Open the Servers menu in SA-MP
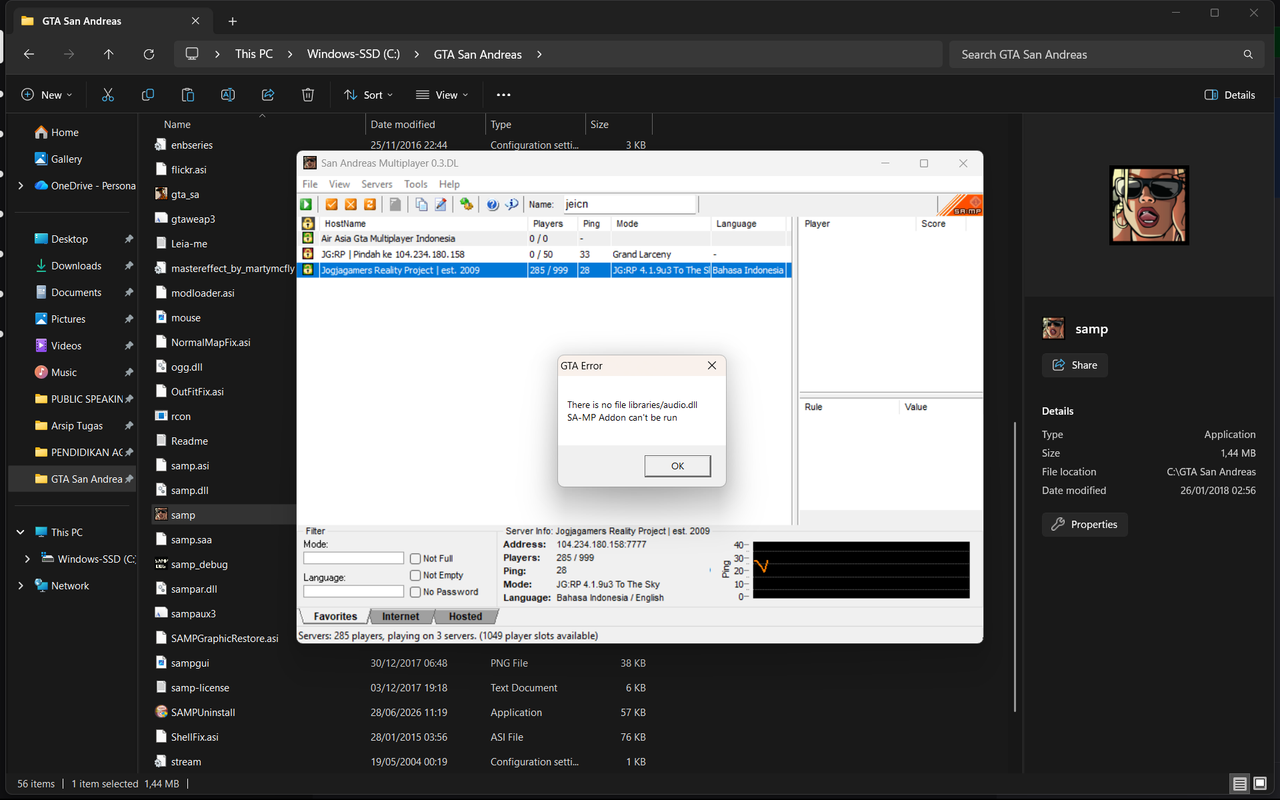Screen dimensions: 1280x800 tap(377, 184)
